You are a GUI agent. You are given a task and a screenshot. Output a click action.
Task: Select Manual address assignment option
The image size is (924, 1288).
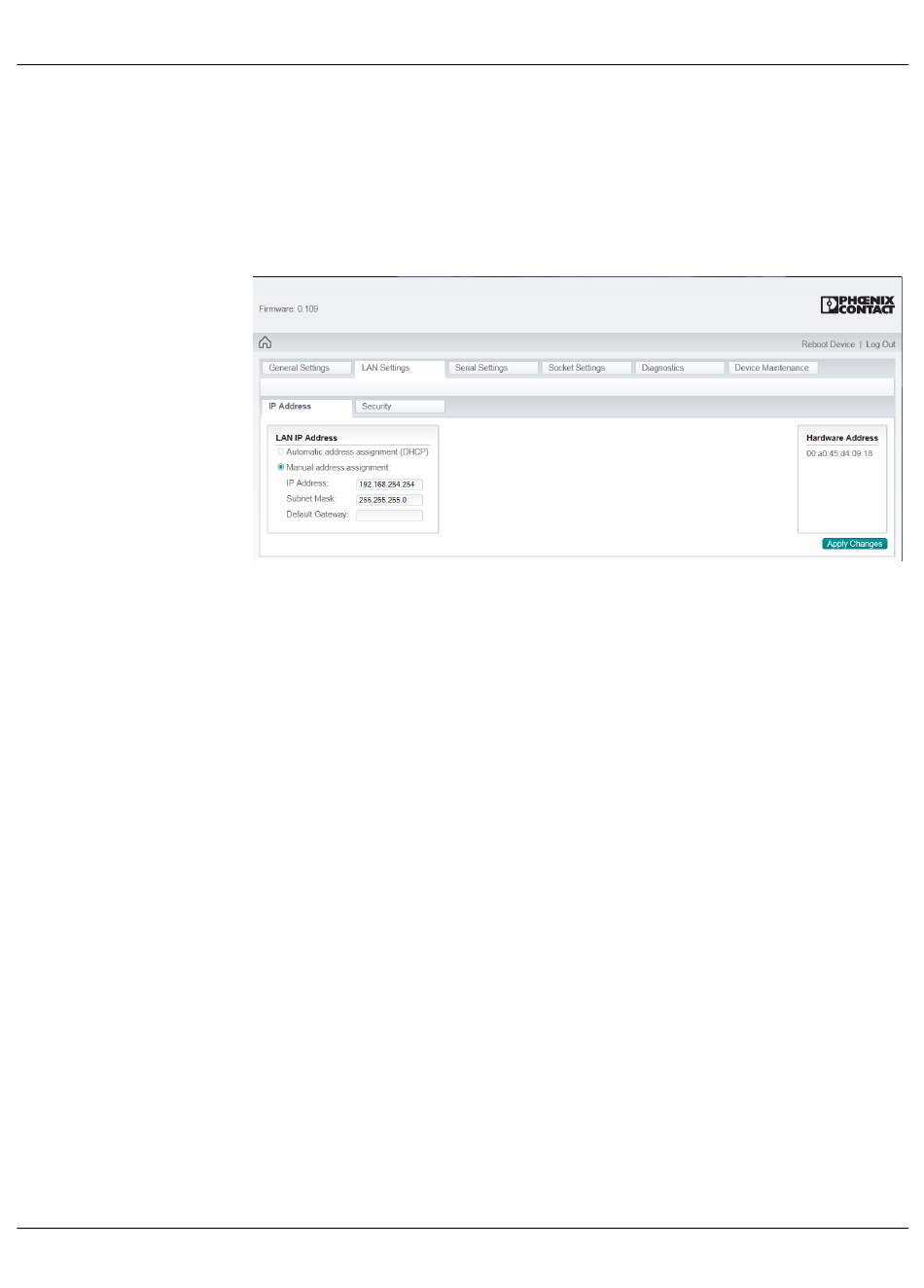point(281,468)
